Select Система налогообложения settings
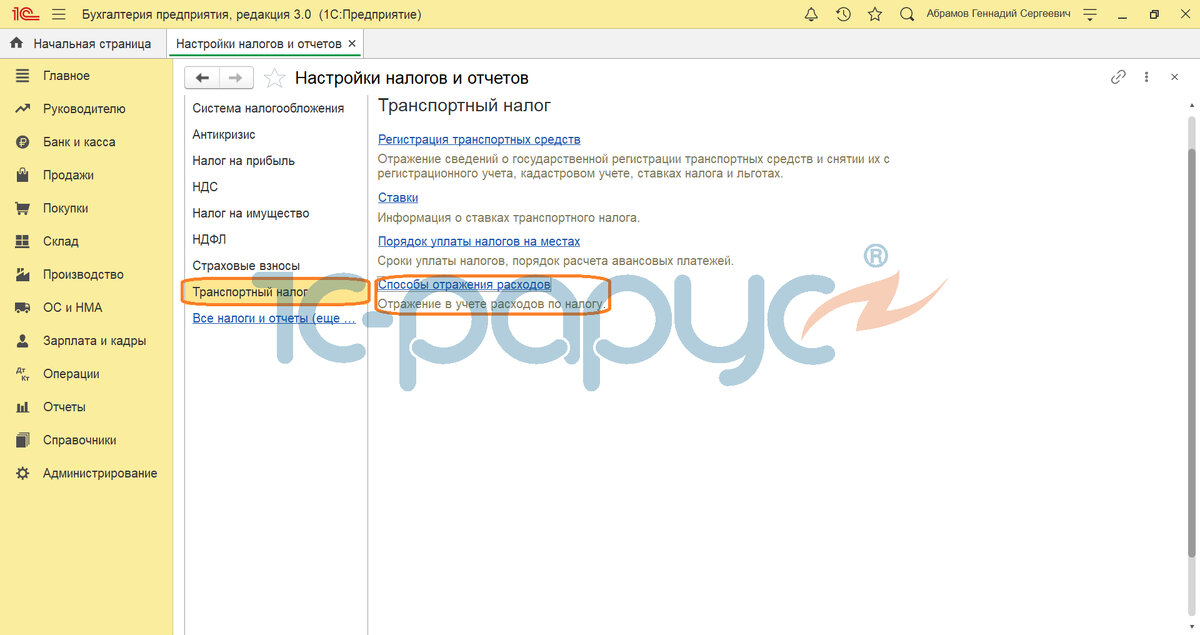Image resolution: width=1200 pixels, height=635 pixels. pos(268,108)
